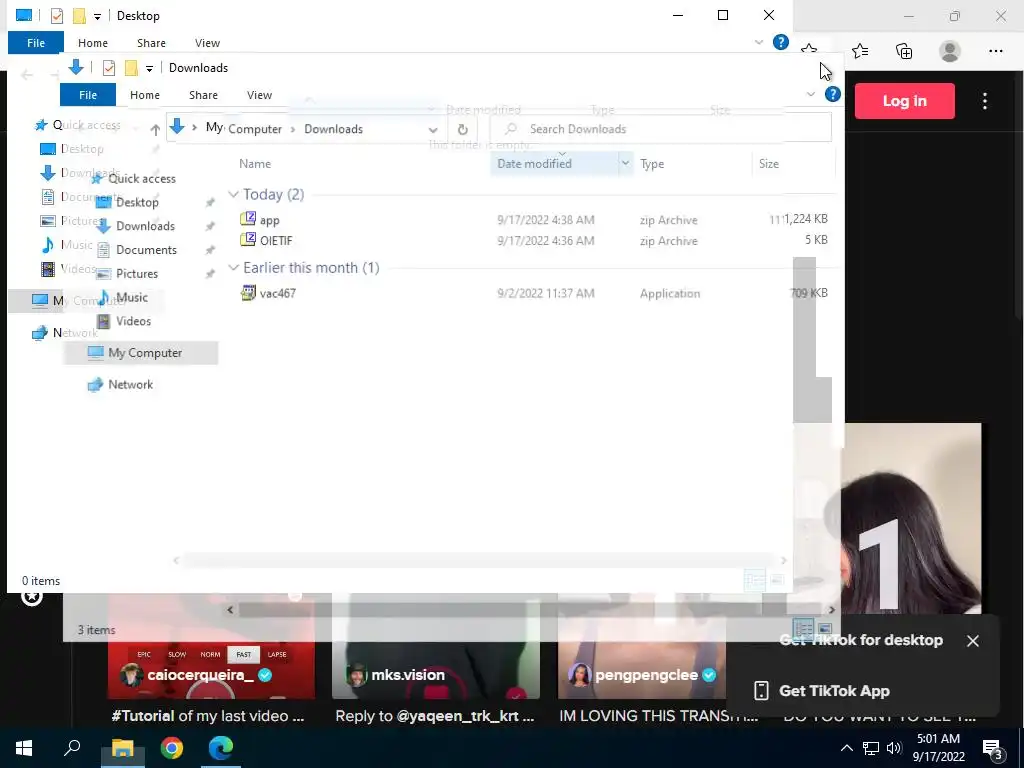This screenshot has height=768, width=1024.
Task: Select Videos in the Downloads navigation pane
Action: pyautogui.click(x=133, y=321)
